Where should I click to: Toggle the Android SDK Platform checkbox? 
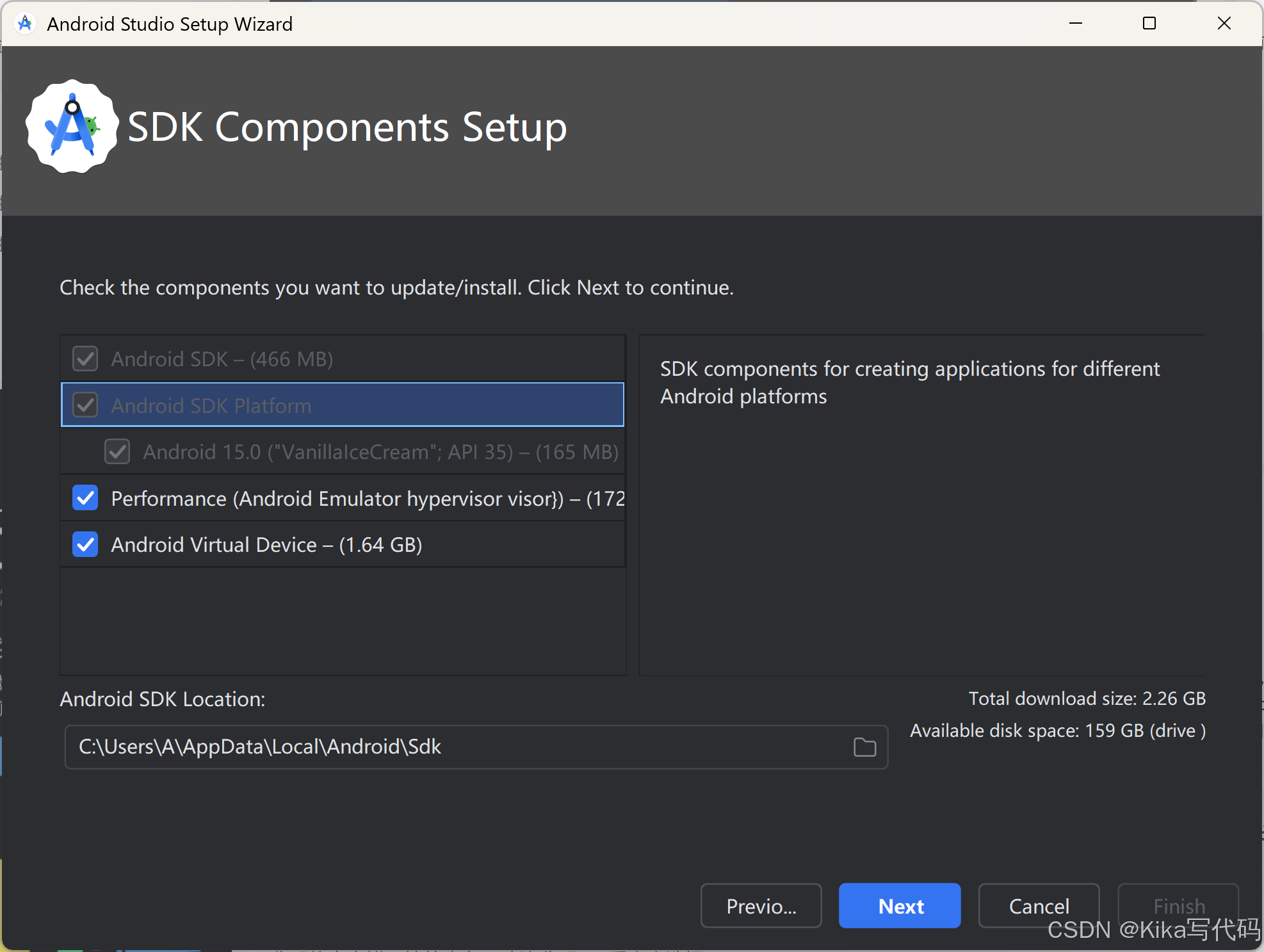point(85,405)
